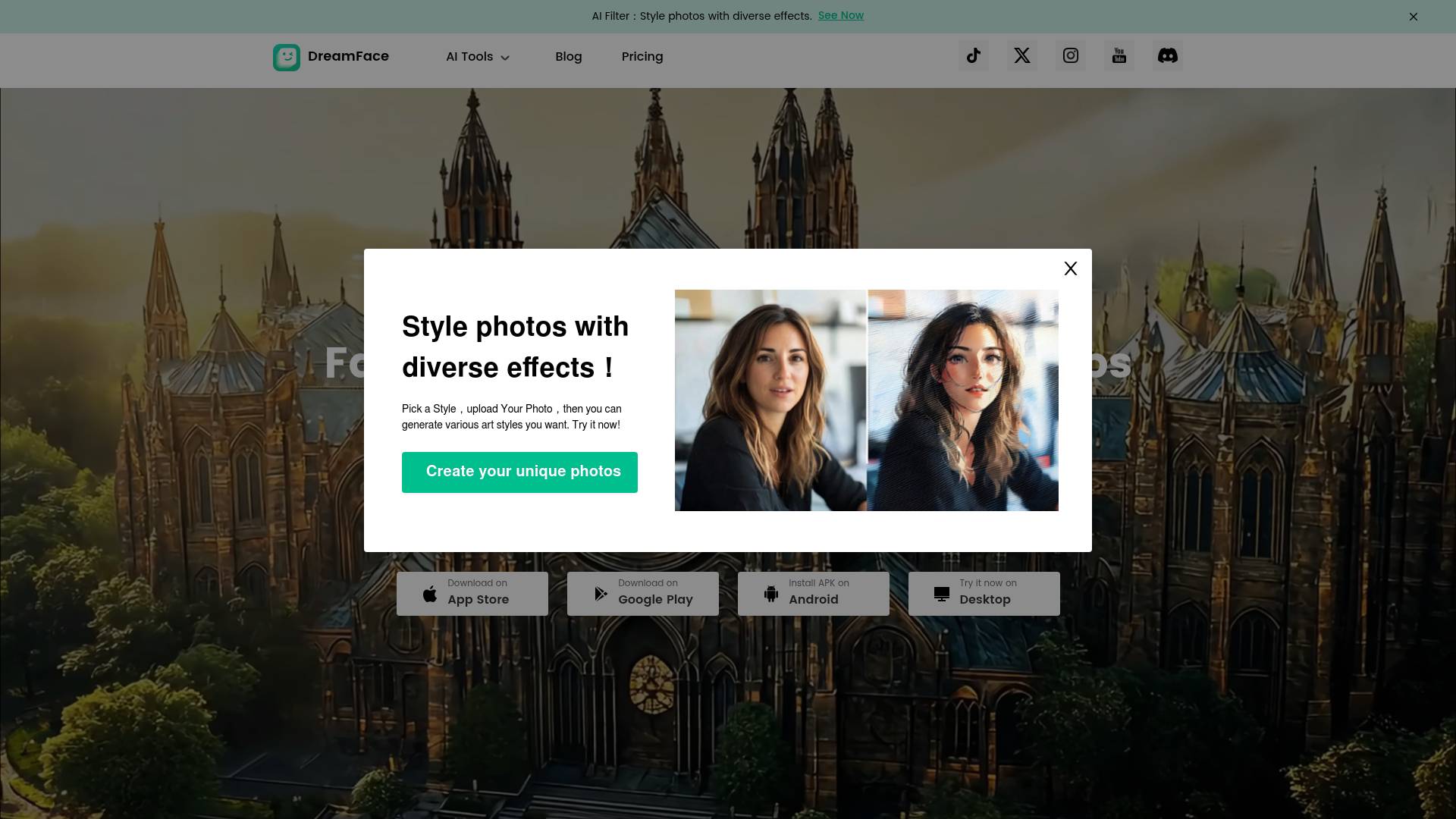This screenshot has width=1456, height=819.
Task: Go to the Blog page
Action: (x=569, y=57)
